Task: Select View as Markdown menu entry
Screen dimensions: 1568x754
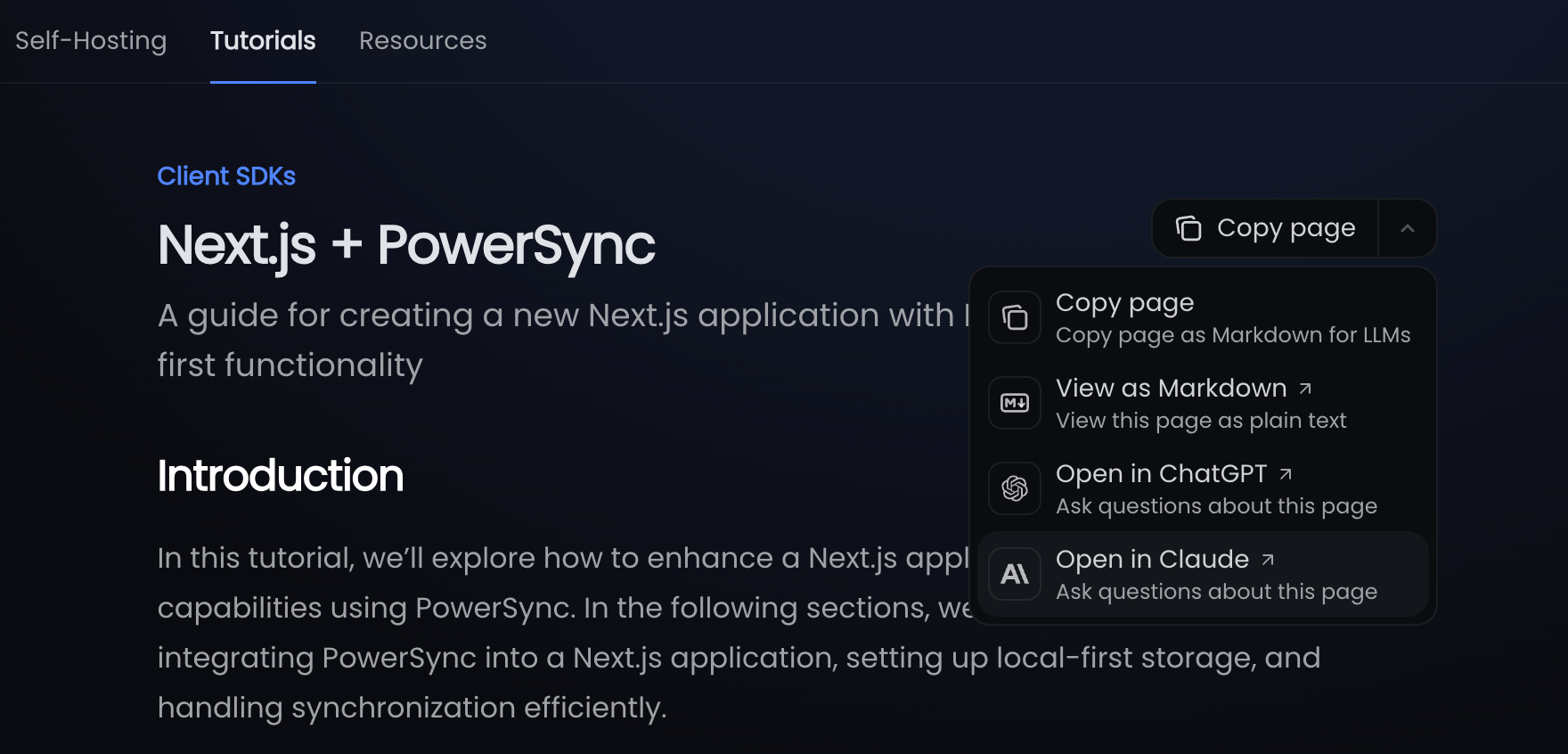Action: tap(1203, 403)
